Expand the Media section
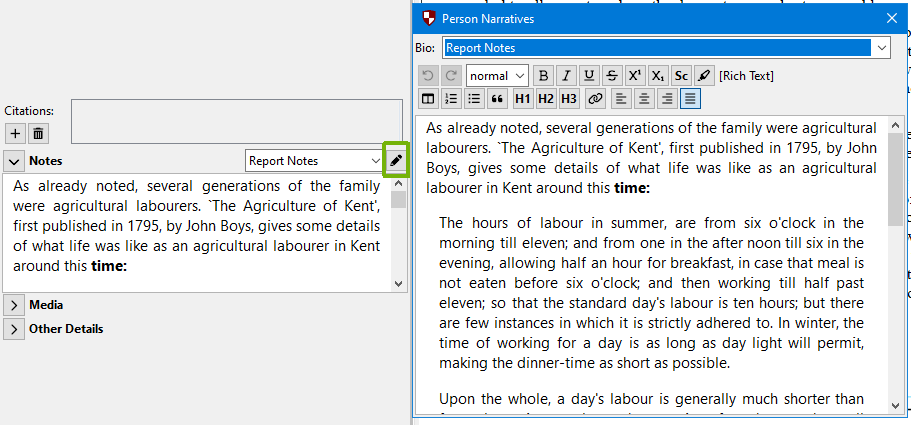 [15, 305]
